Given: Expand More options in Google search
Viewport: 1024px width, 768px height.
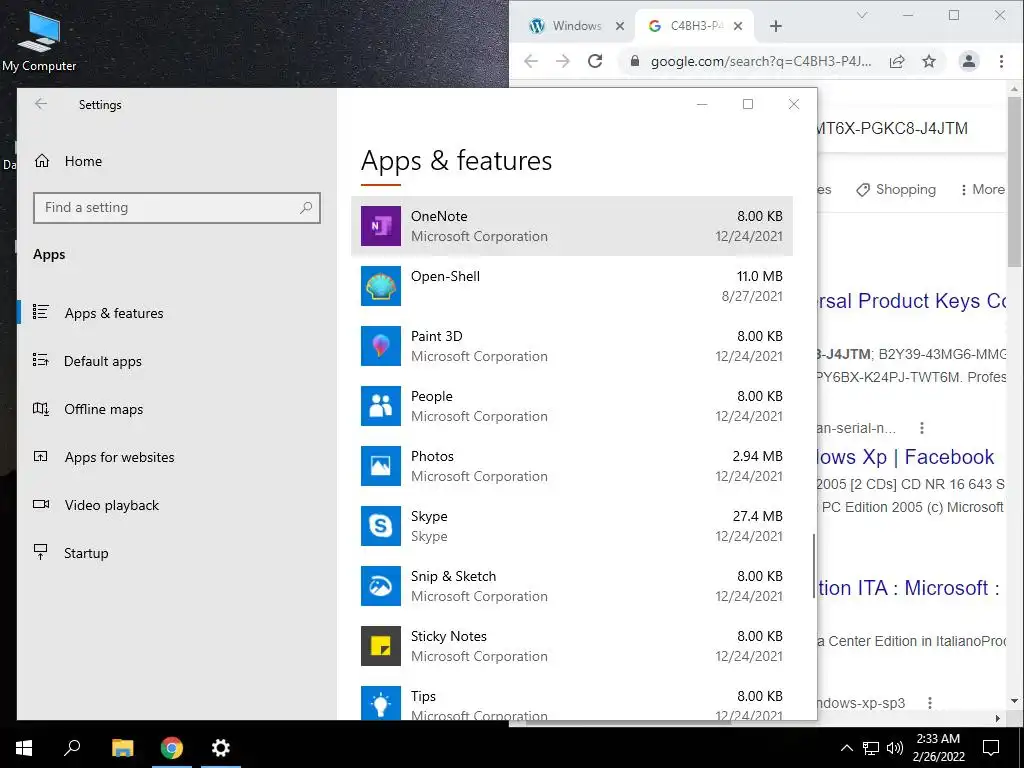Looking at the screenshot, I should click(x=982, y=189).
